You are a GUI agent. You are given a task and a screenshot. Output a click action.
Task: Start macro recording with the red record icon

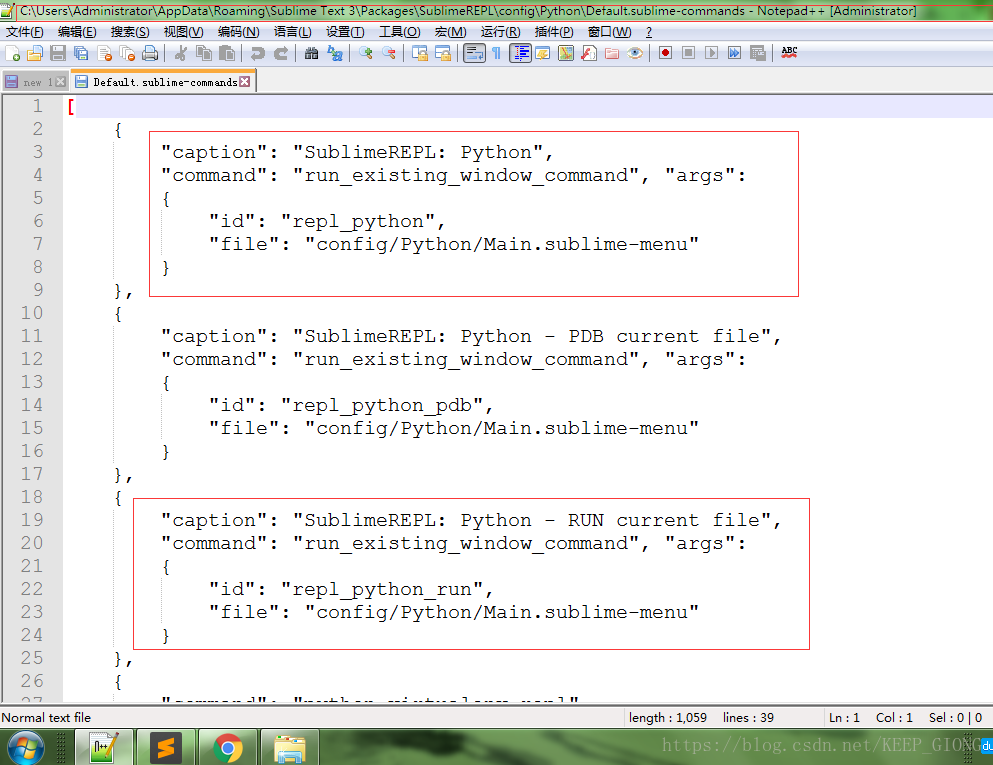tap(665, 53)
